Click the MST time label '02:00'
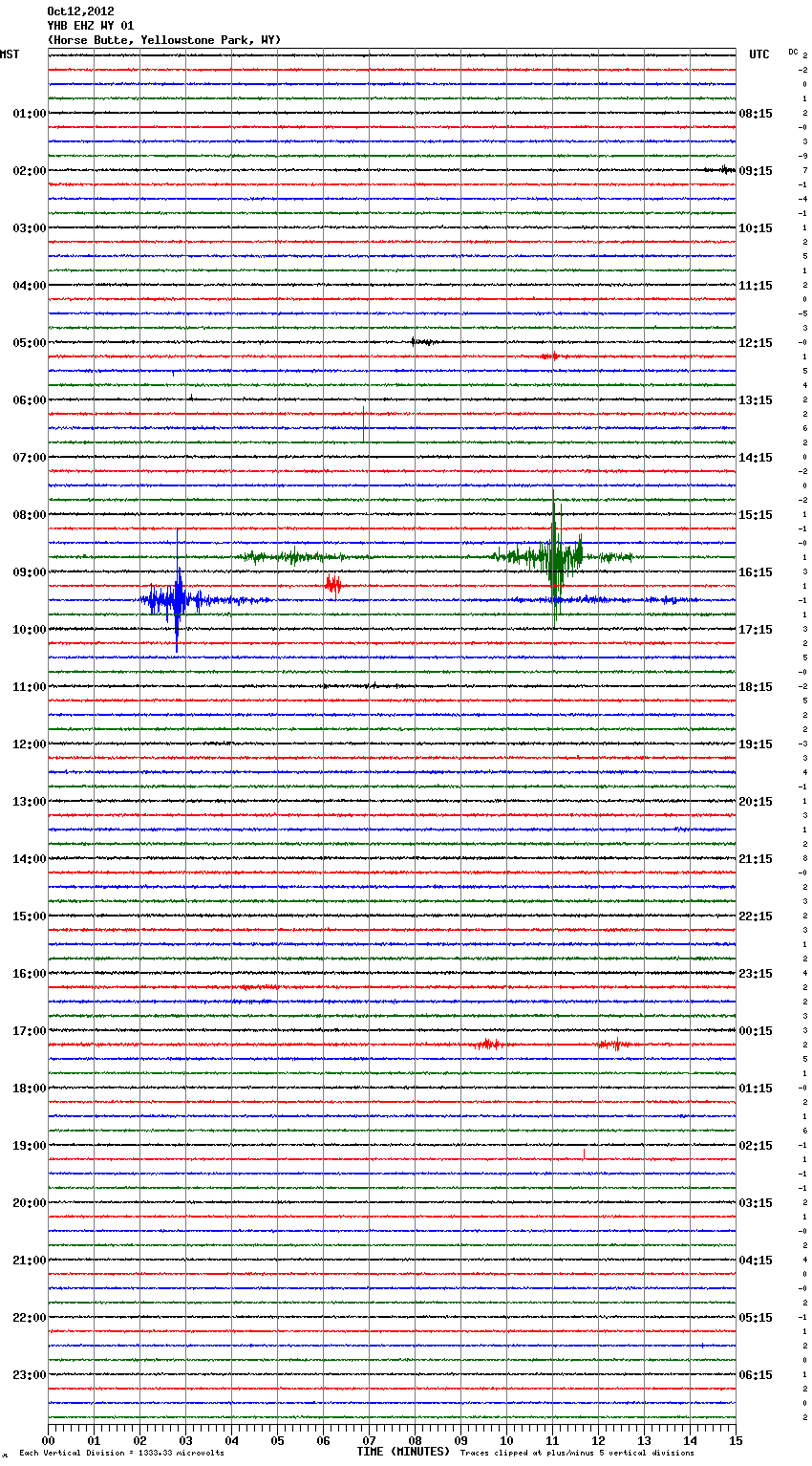812x1466 pixels. tap(30, 171)
